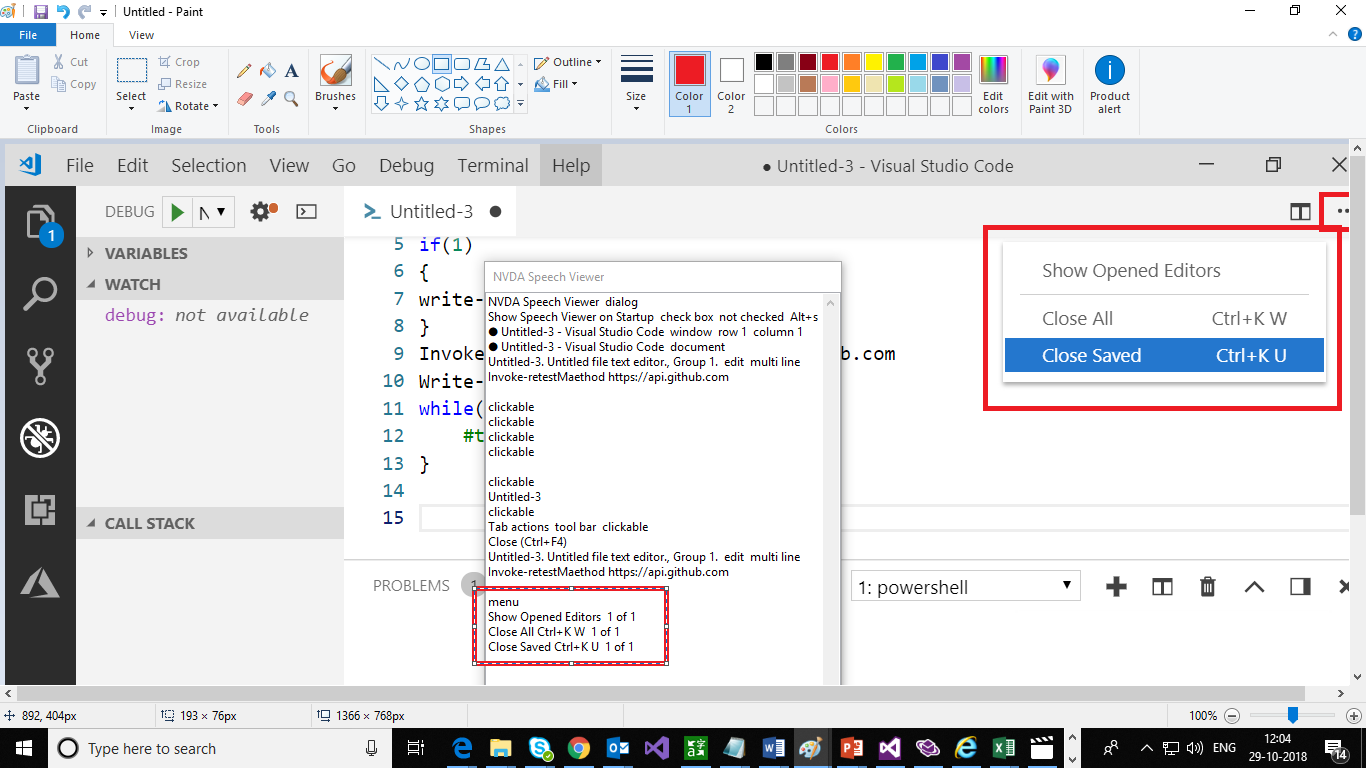Select the Oval shape
The height and width of the screenshot is (768, 1366).
pyautogui.click(x=423, y=64)
